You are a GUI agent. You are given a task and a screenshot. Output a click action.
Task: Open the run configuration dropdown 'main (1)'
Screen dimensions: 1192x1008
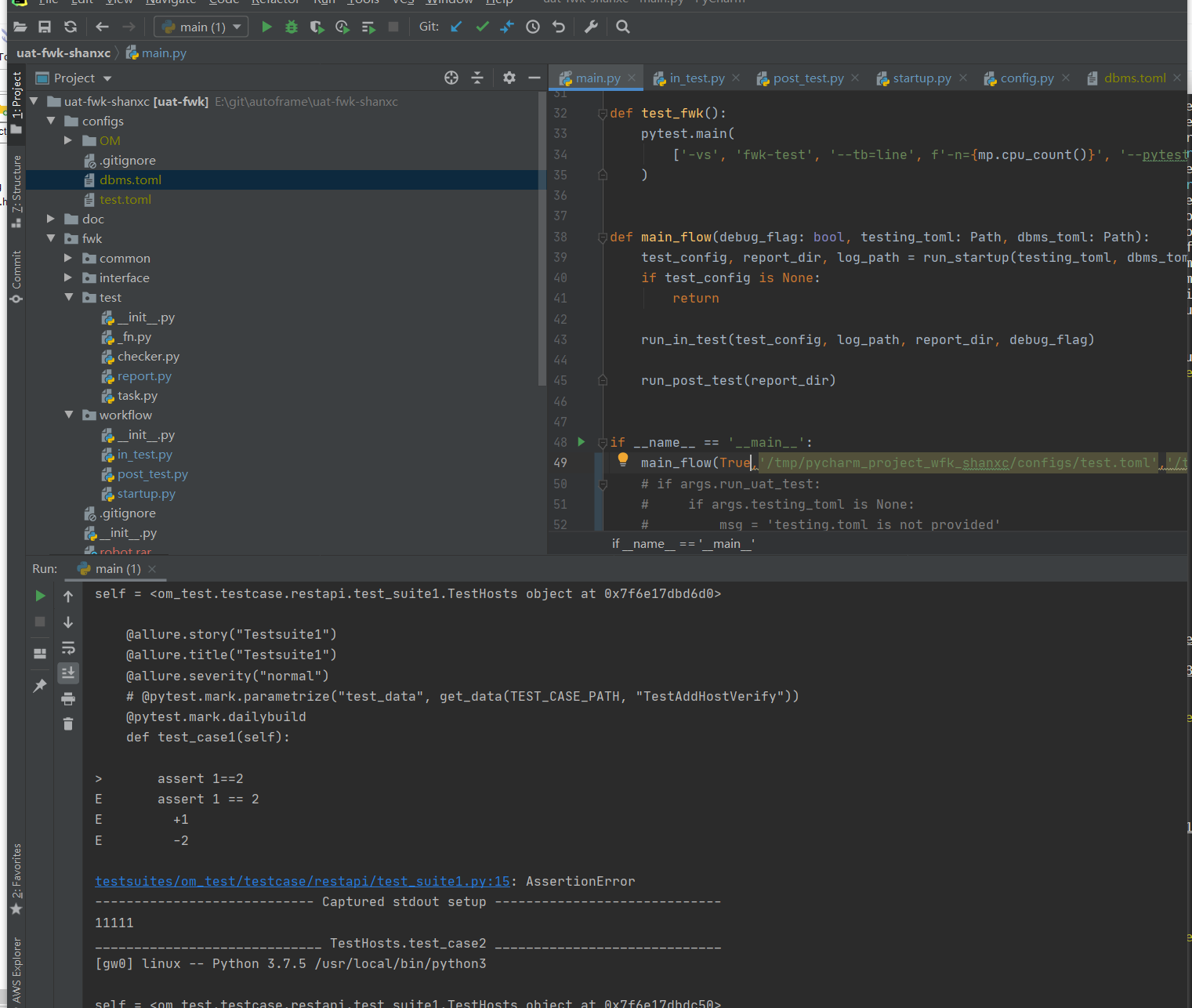(201, 27)
